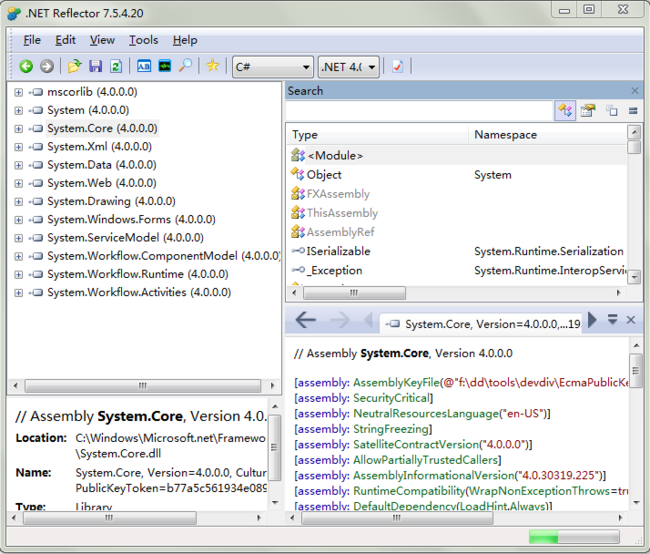
Task: Click the decompiler pane forward arrow
Action: pyautogui.click(x=340, y=320)
